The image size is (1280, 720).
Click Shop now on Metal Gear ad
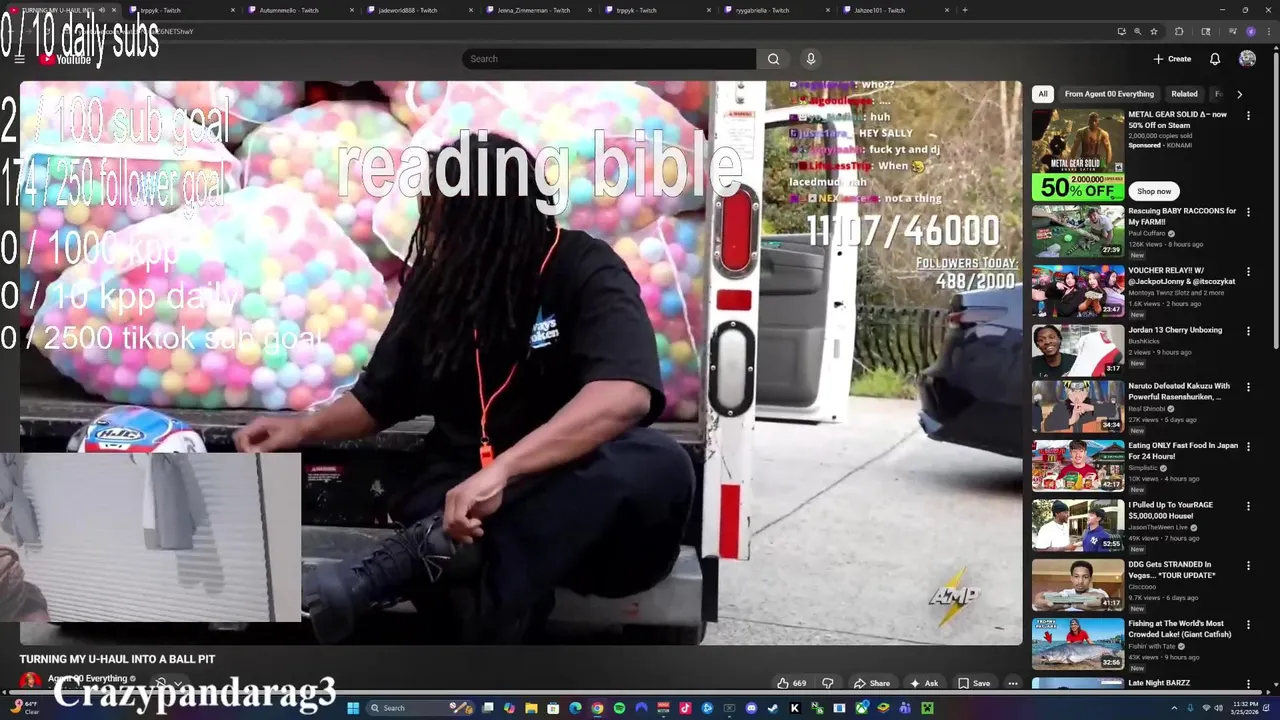1153,191
